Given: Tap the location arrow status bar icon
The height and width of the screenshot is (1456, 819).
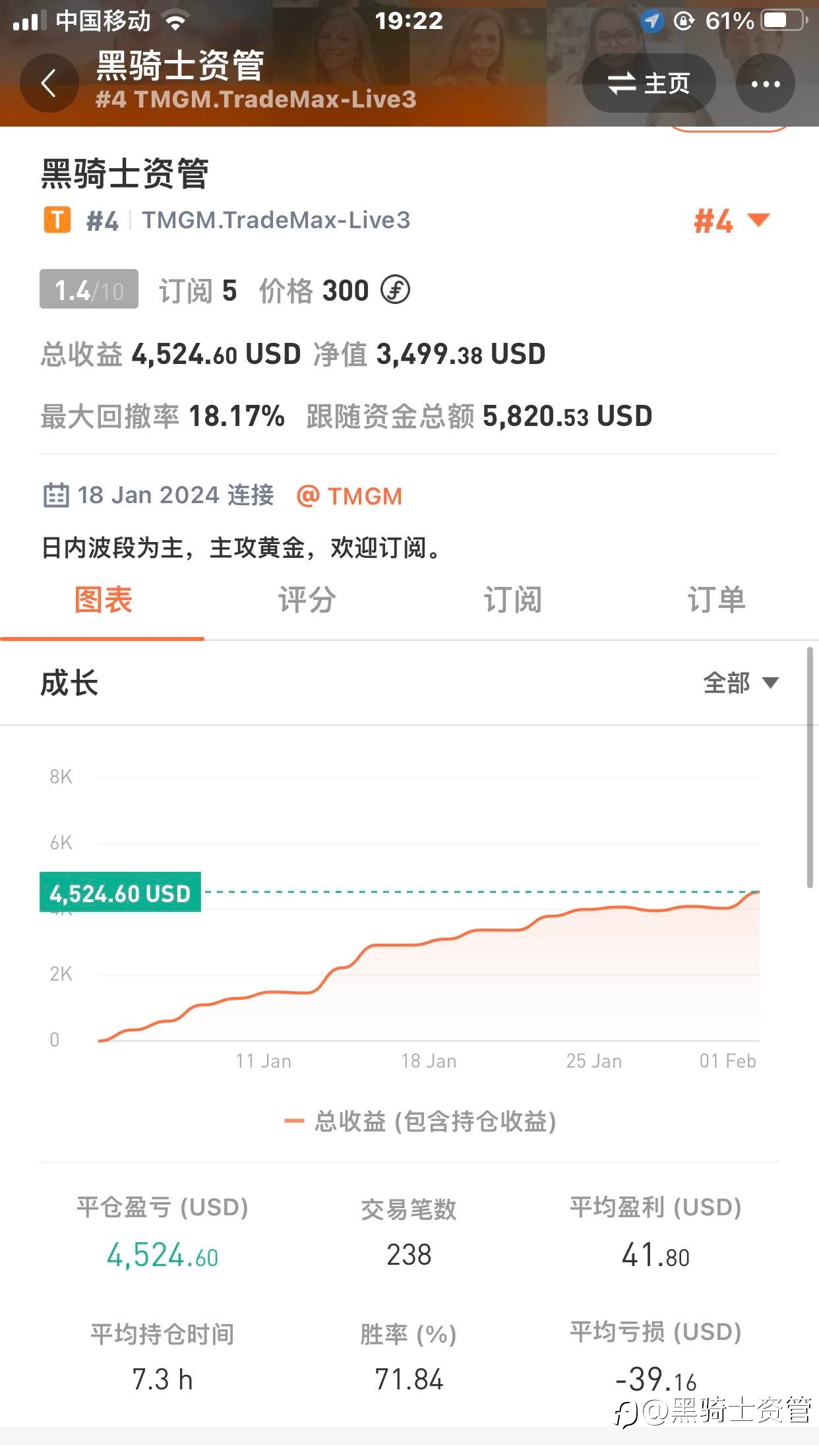Looking at the screenshot, I should (652, 21).
